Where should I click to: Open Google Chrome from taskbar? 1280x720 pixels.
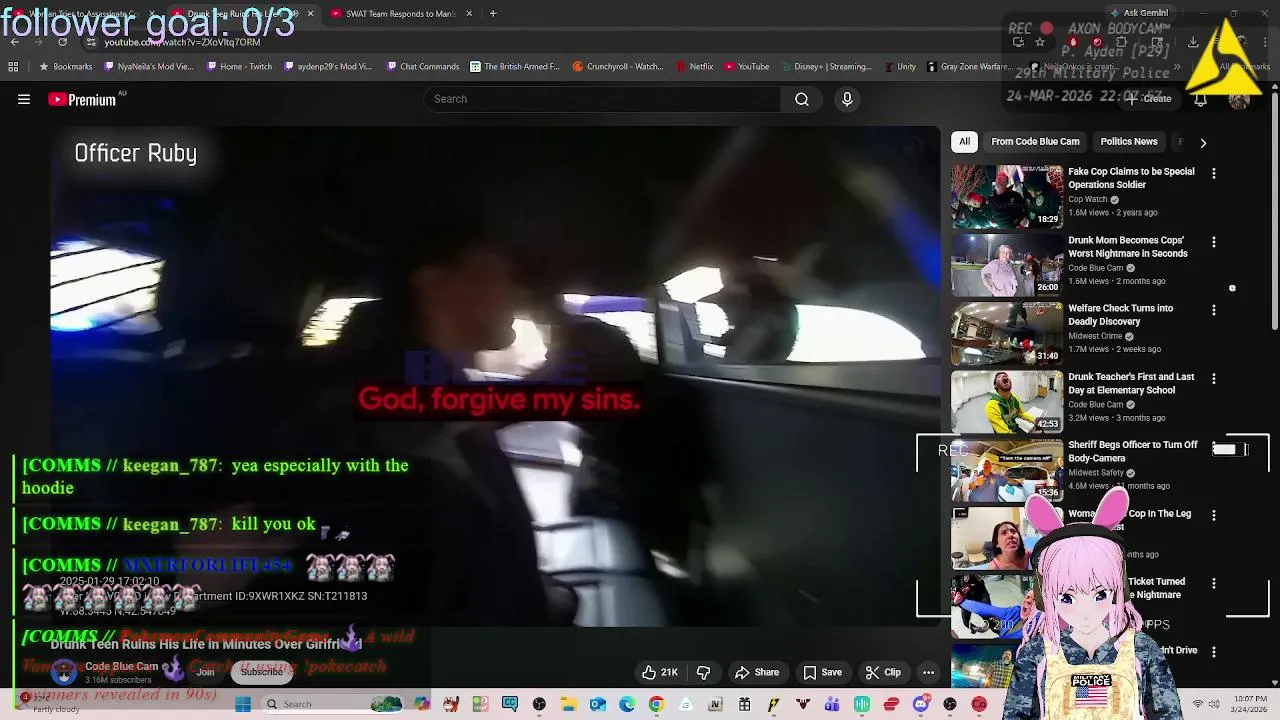pyautogui.click(x=656, y=704)
